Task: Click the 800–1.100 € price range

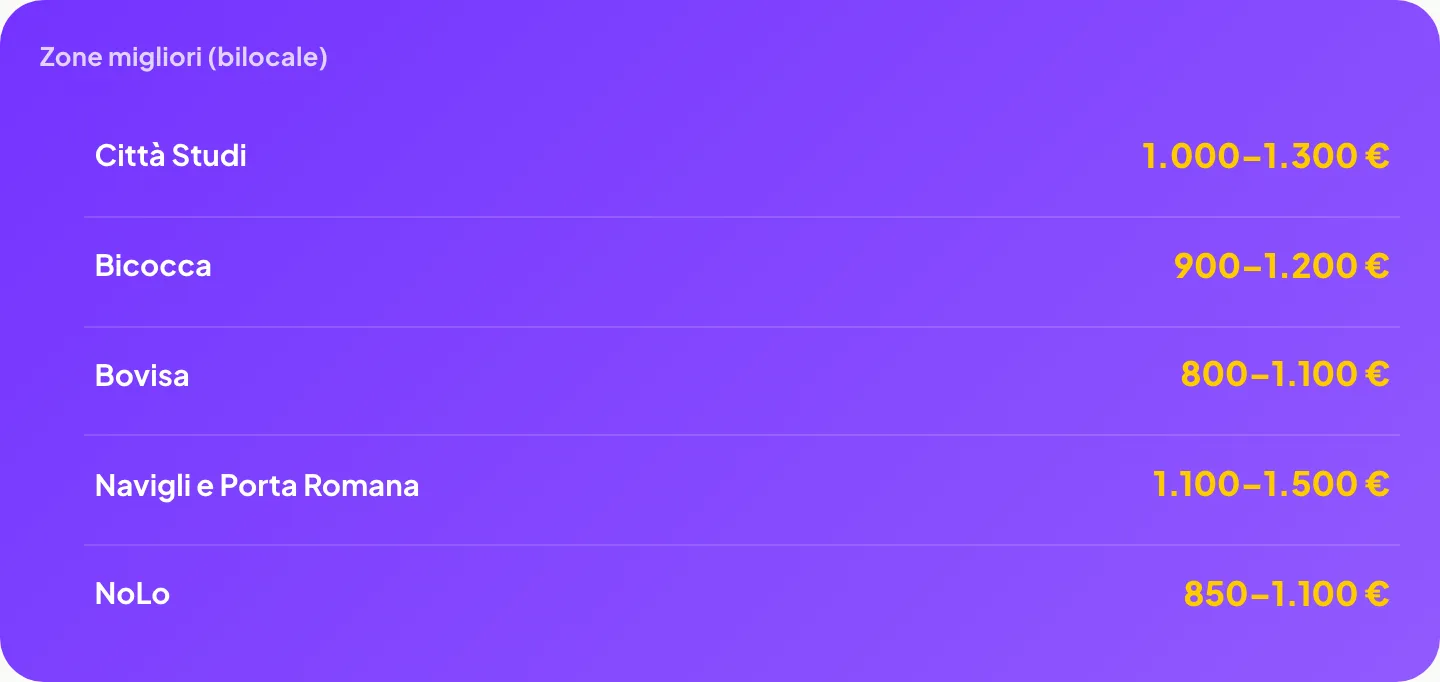Action: tap(1285, 375)
